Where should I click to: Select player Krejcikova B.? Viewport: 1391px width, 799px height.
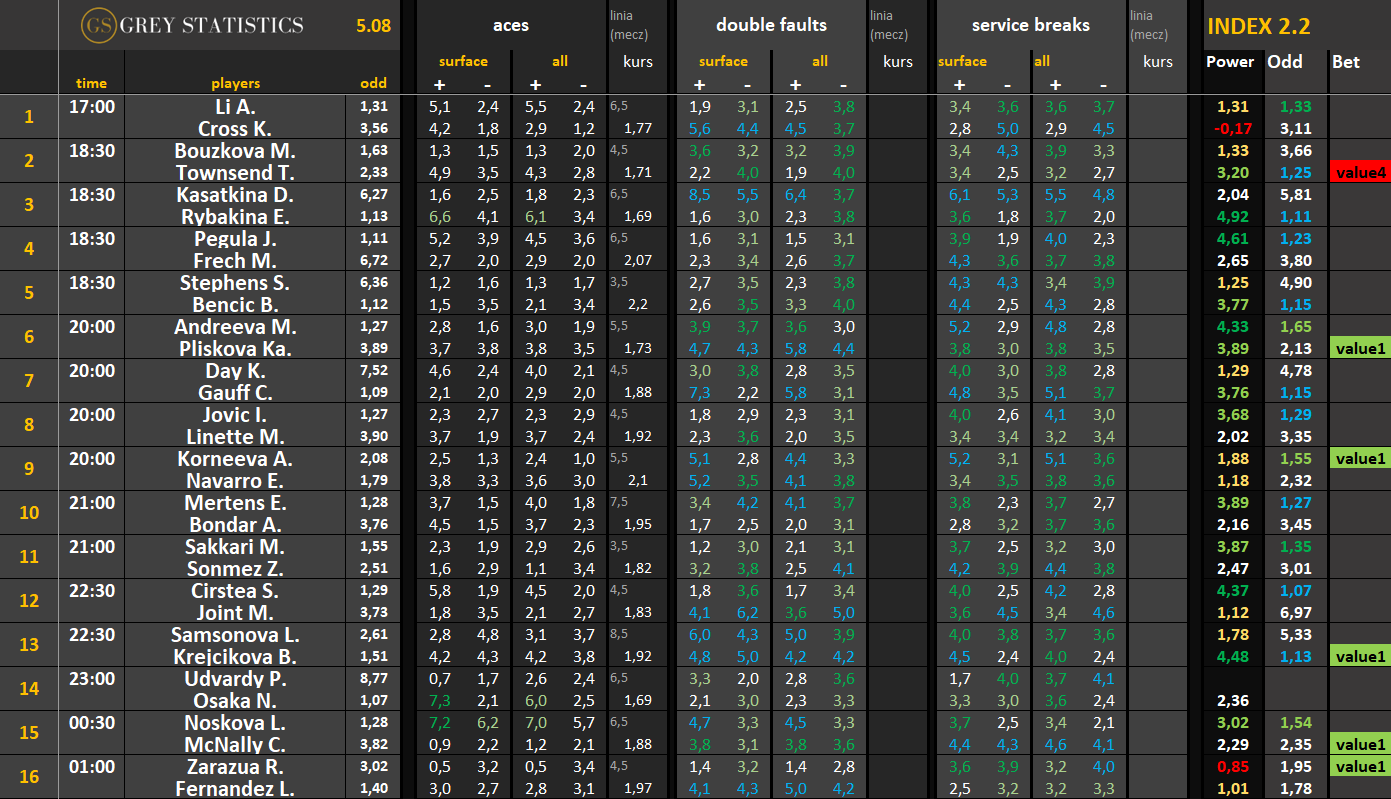click(x=235, y=656)
